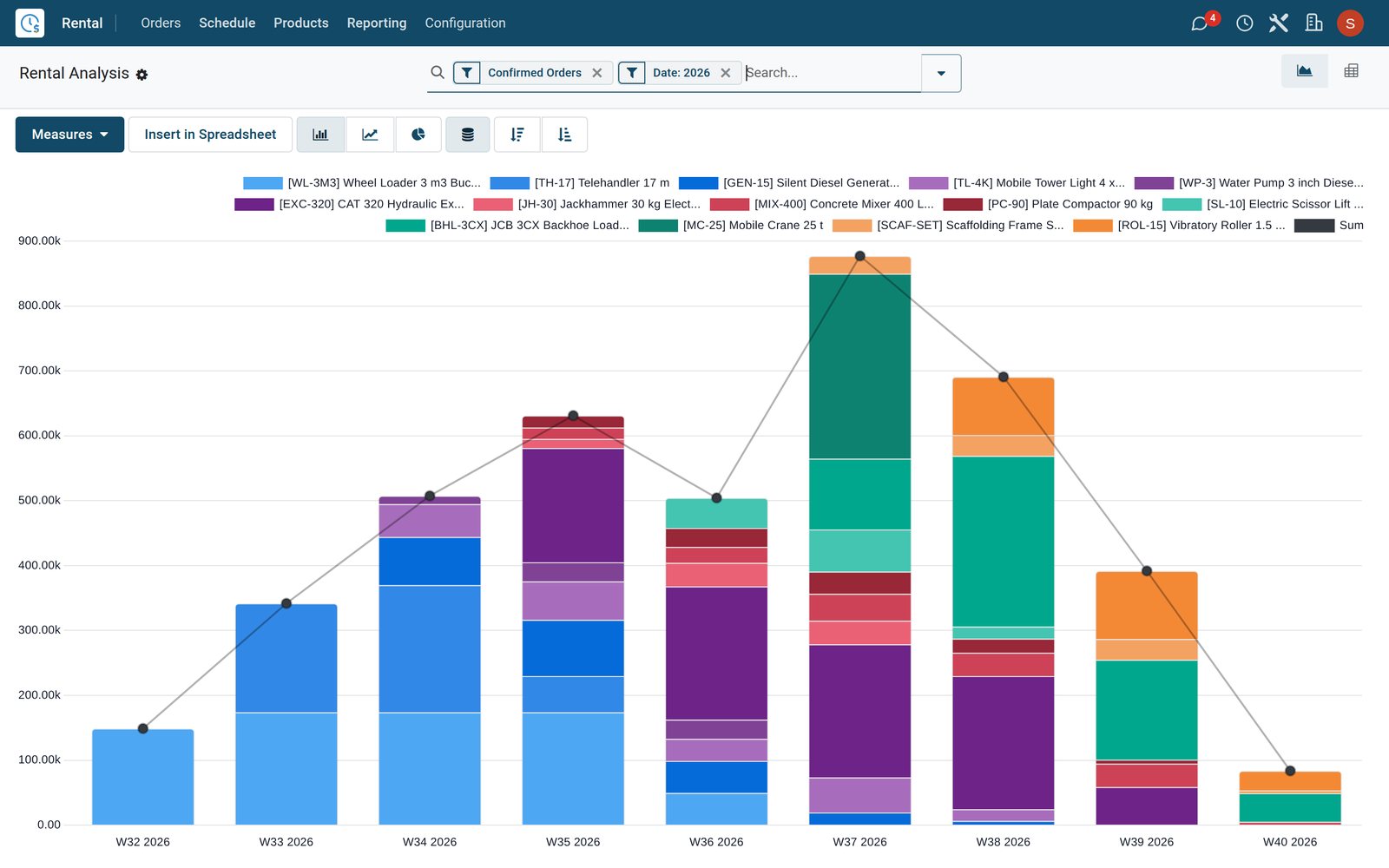Switch to pivot table view
The width and height of the screenshot is (1389, 868).
pyautogui.click(x=1352, y=71)
